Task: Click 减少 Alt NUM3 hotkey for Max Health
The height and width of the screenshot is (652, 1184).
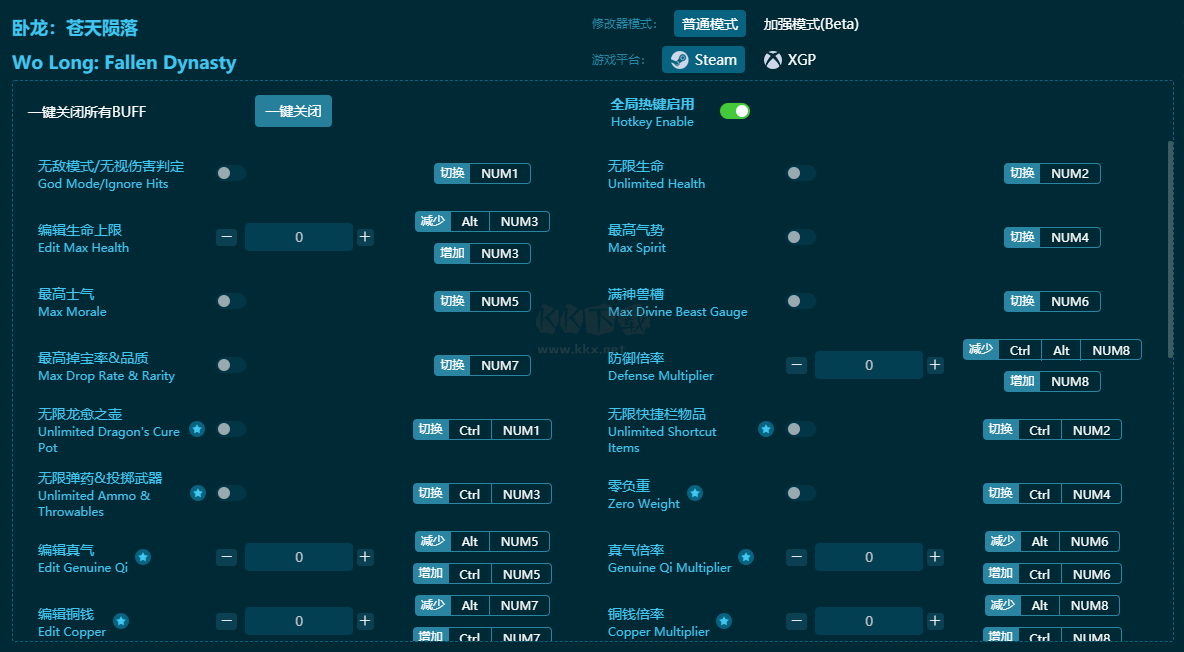Action: tap(482, 221)
